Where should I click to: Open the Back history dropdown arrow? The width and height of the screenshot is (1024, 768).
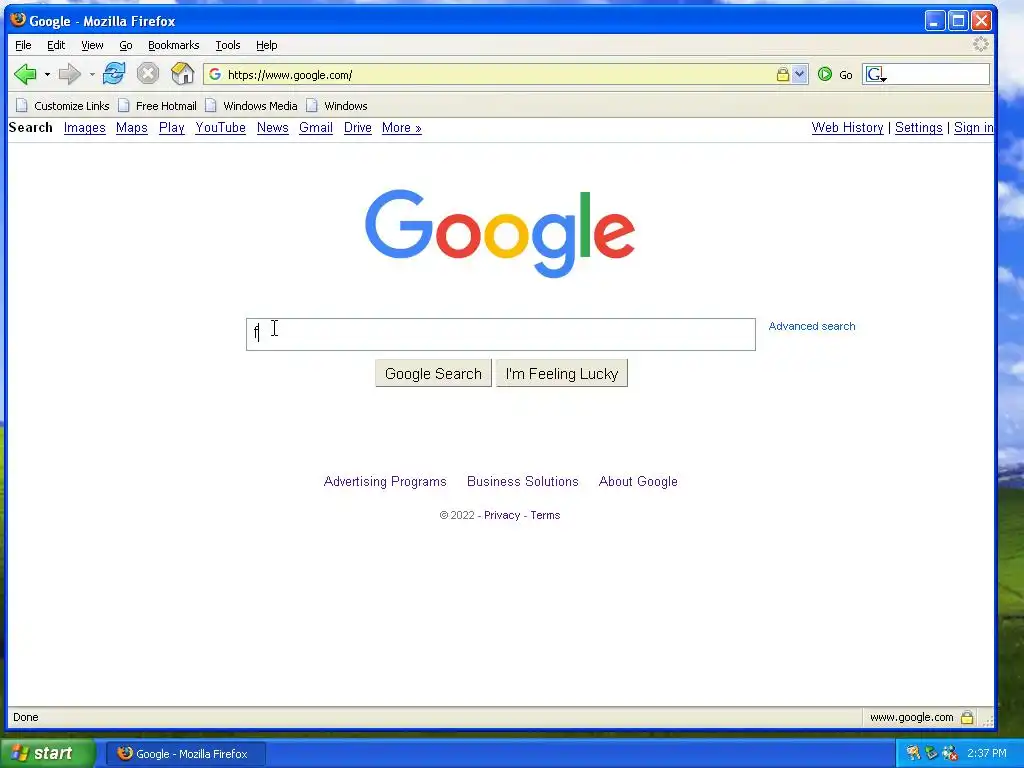(x=47, y=74)
